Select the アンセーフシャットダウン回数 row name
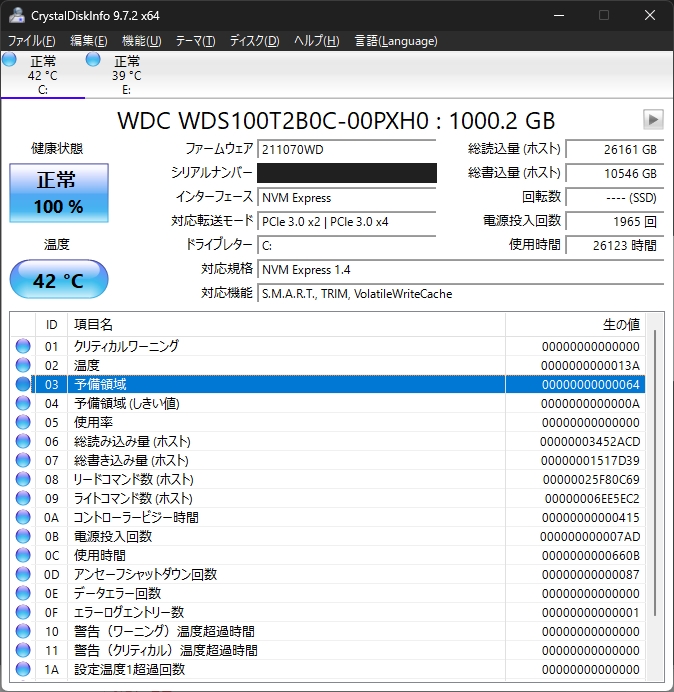 coord(145,574)
